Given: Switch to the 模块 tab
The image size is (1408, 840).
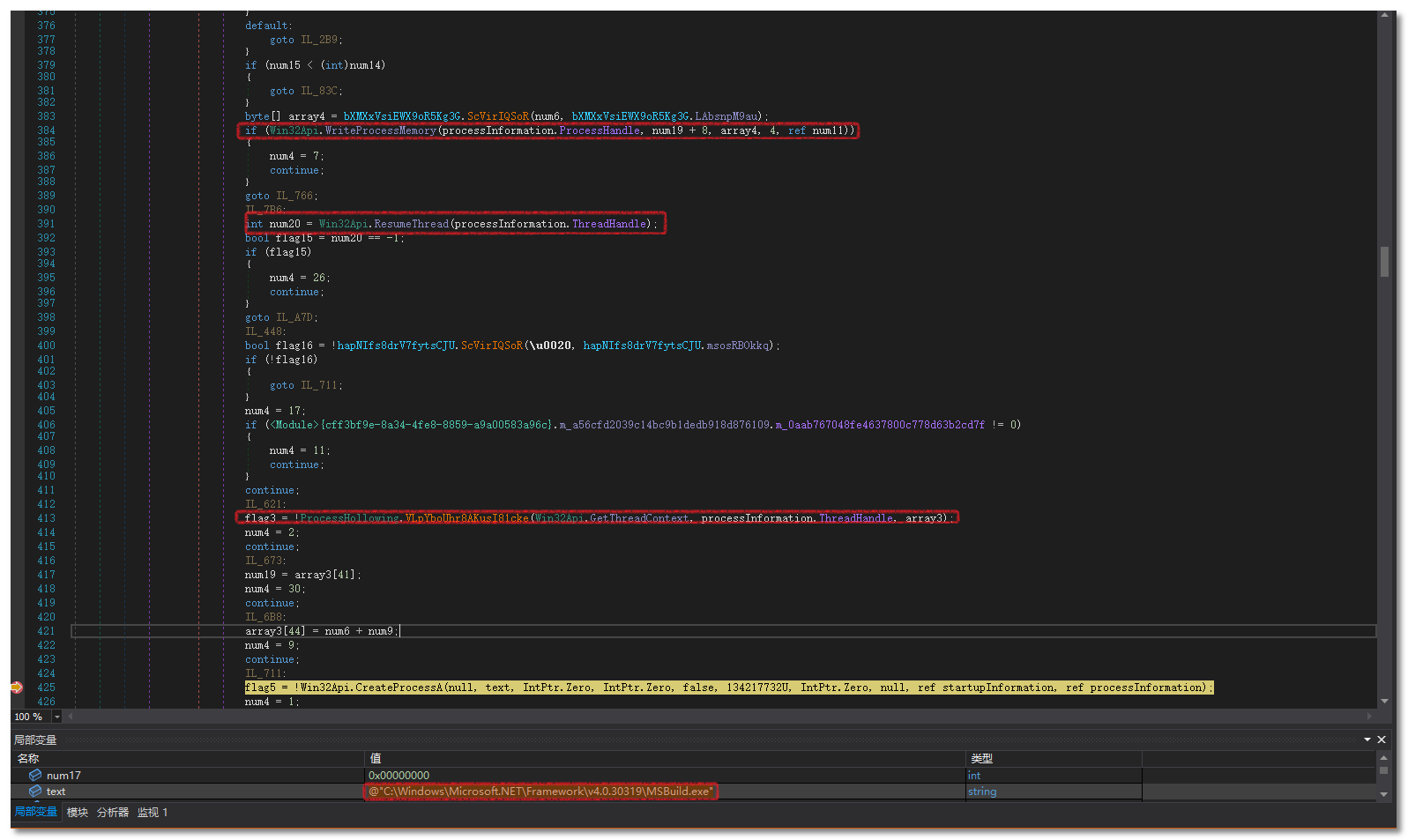Looking at the screenshot, I should [78, 812].
